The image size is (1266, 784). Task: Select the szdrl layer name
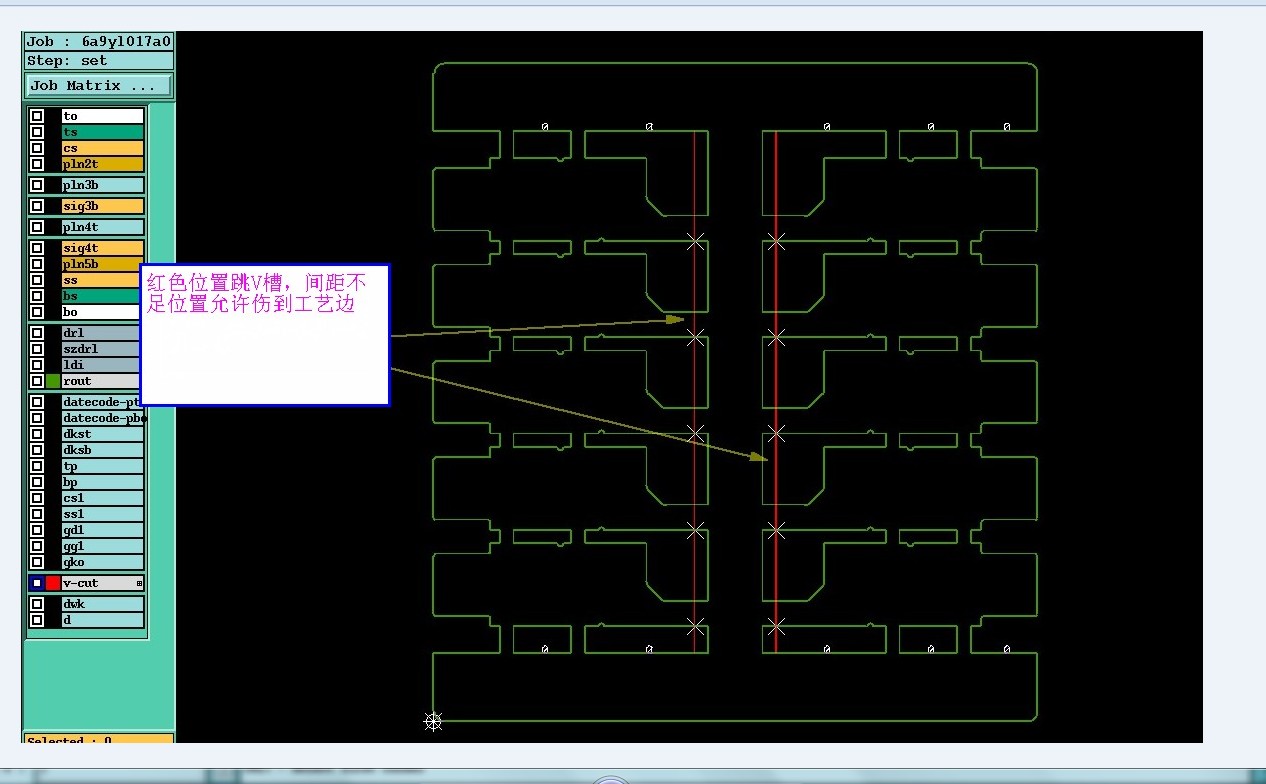point(103,349)
